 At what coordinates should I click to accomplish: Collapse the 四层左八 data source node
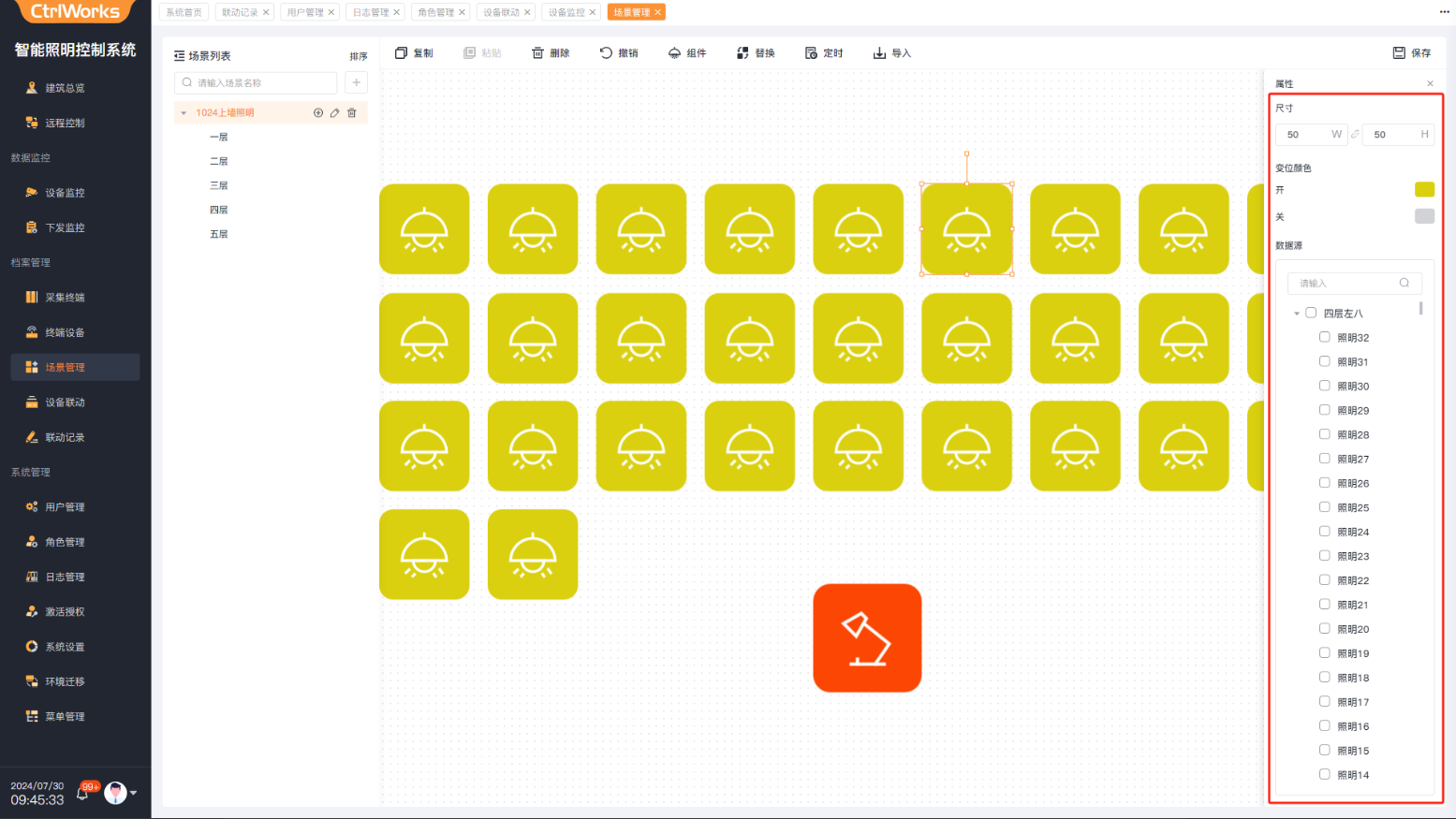[x=1297, y=314]
